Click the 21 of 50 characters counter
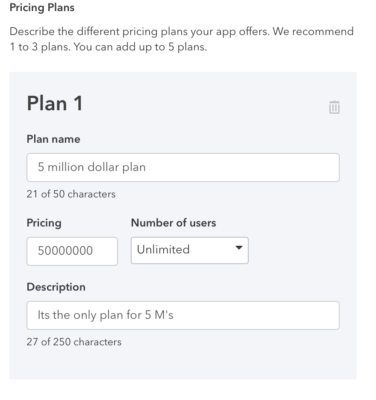The height and width of the screenshot is (400, 376). coord(71,194)
